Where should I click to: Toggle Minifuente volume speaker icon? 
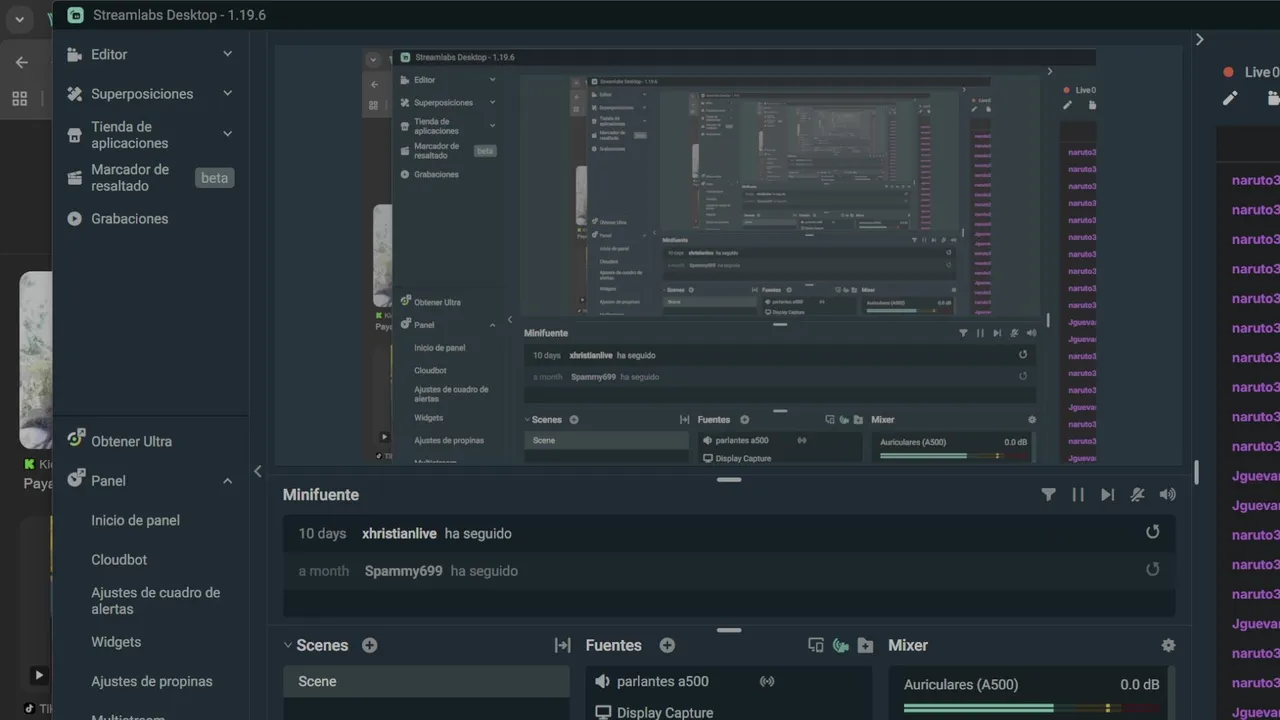[x=1167, y=494]
